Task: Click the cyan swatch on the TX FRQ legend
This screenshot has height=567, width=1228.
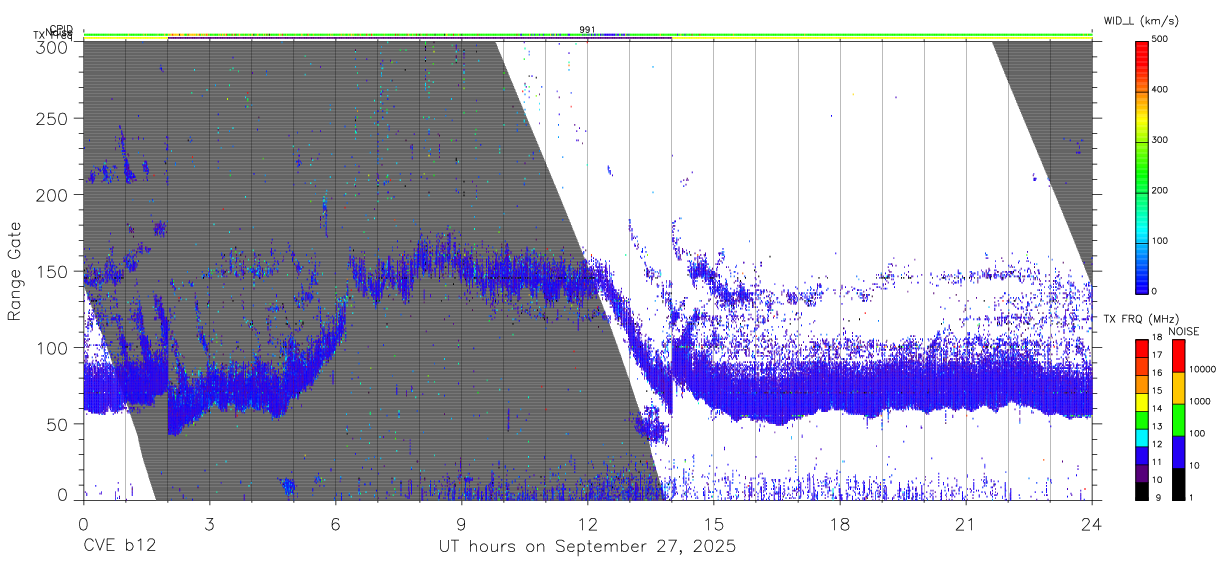Action: (x=1141, y=437)
